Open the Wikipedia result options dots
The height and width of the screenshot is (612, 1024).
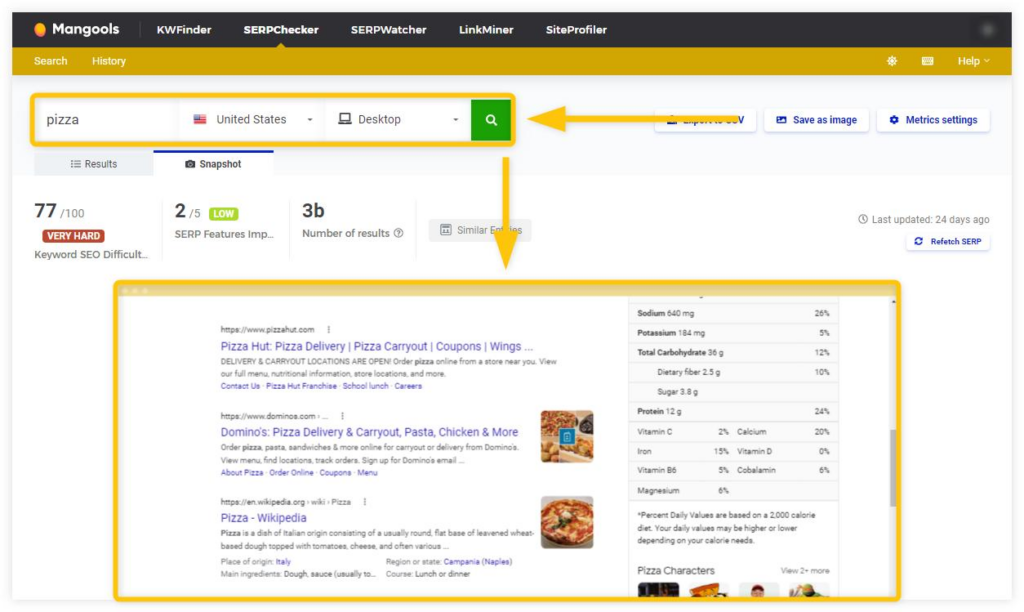point(364,502)
